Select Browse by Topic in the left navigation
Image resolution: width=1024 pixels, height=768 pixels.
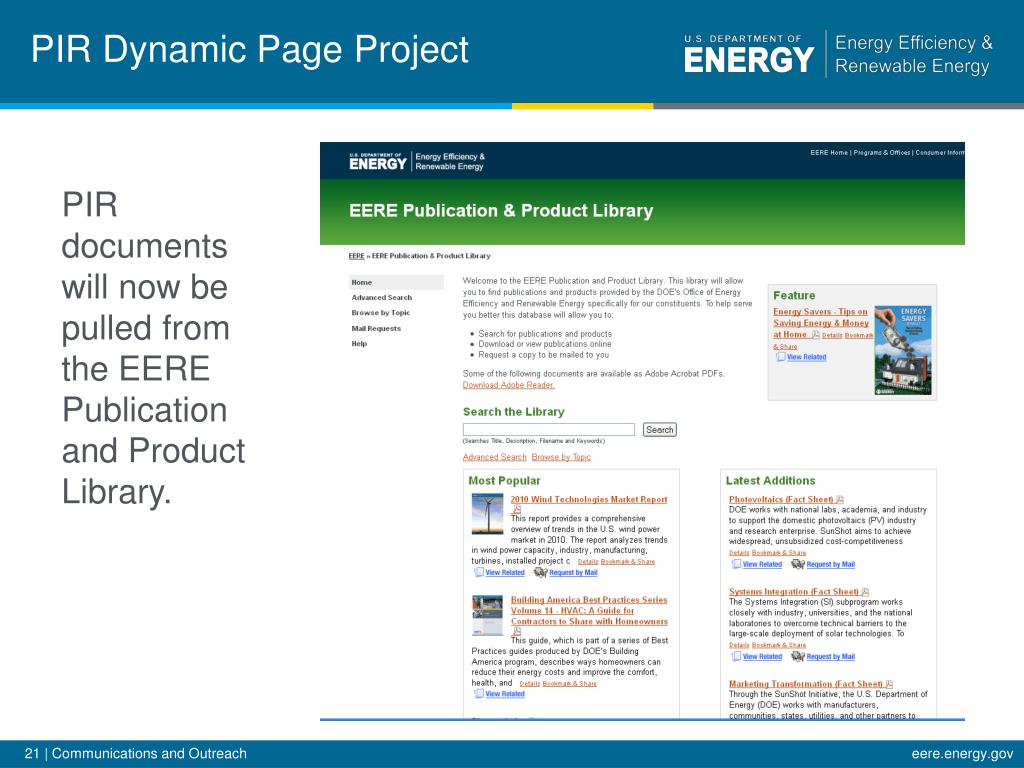pyautogui.click(x=380, y=313)
